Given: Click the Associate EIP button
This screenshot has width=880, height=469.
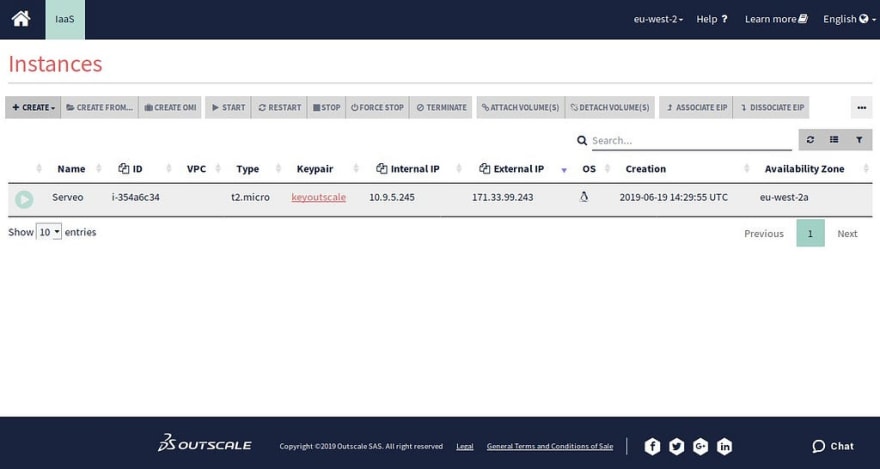Looking at the screenshot, I should pyautogui.click(x=696, y=107).
